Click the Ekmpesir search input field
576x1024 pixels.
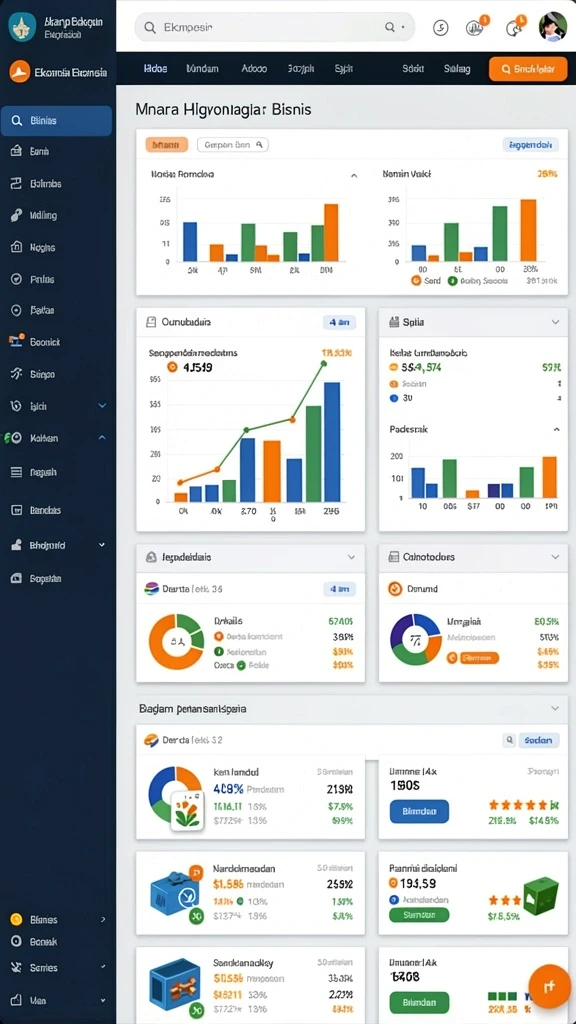(x=275, y=27)
